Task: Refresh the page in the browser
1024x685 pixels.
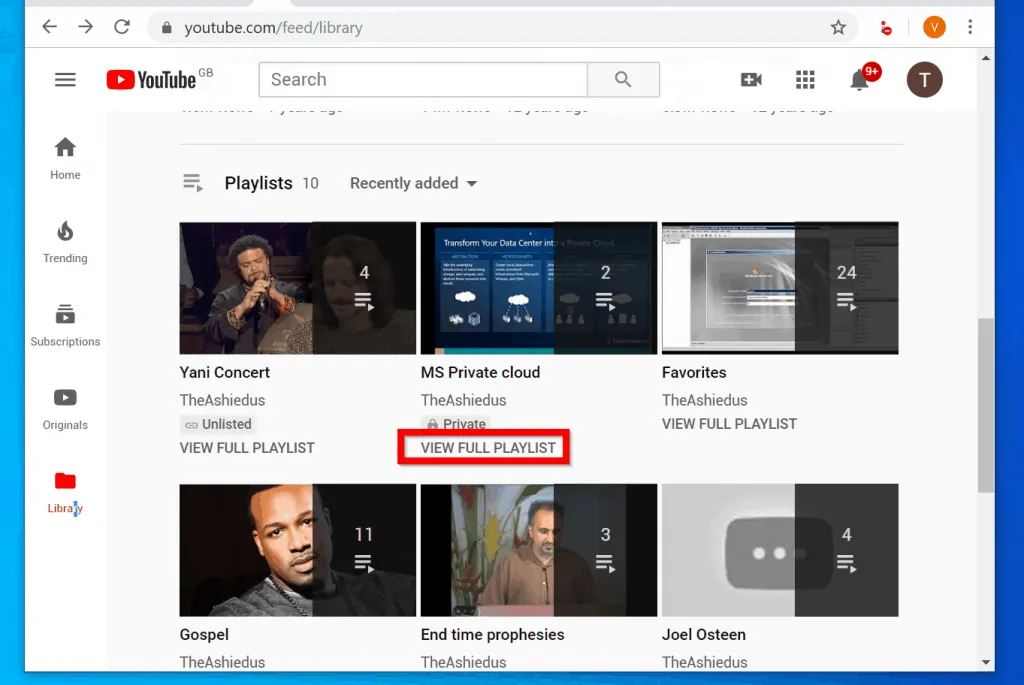Action: point(122,27)
